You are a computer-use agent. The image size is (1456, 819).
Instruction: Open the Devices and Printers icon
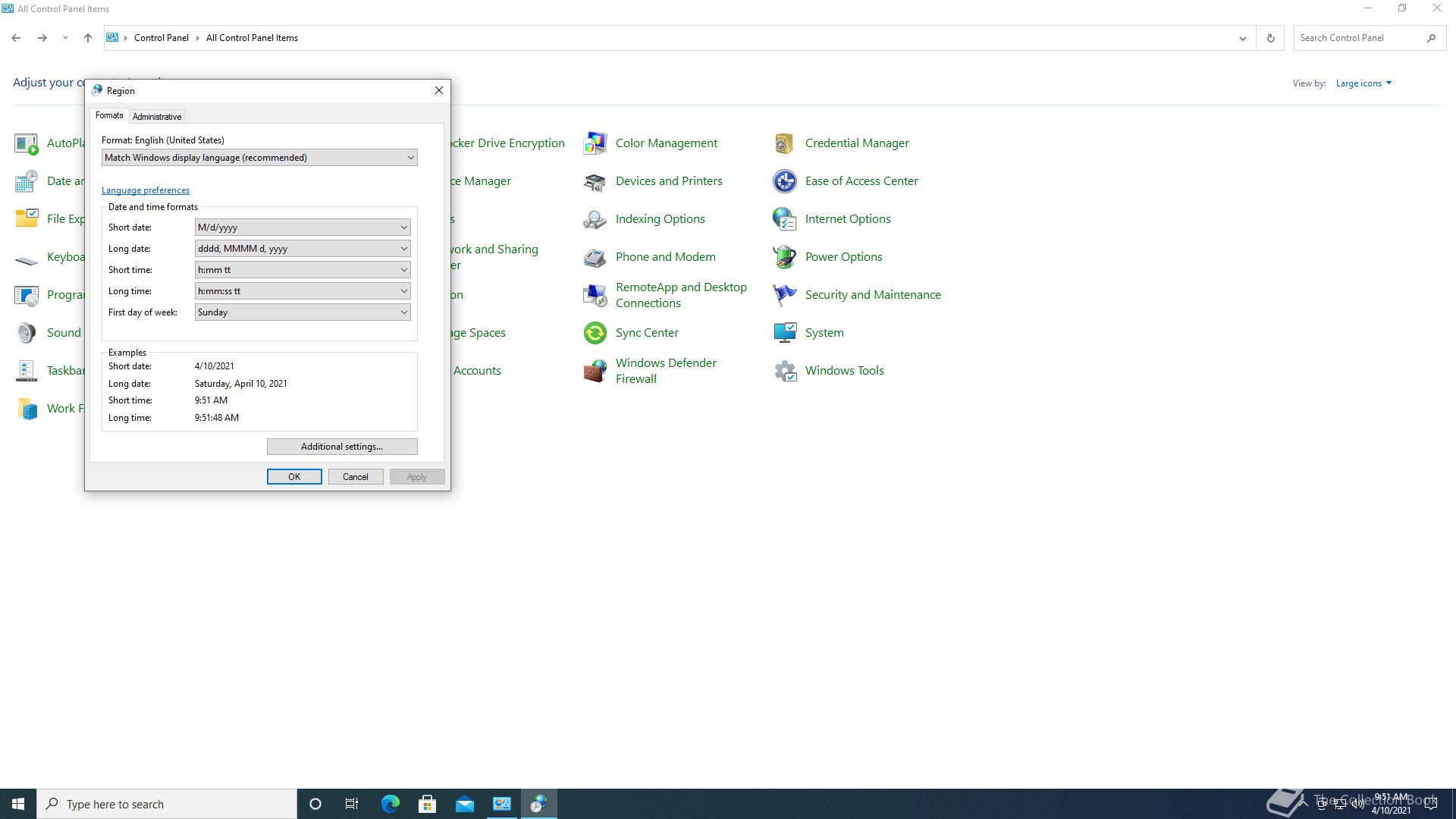(x=595, y=181)
